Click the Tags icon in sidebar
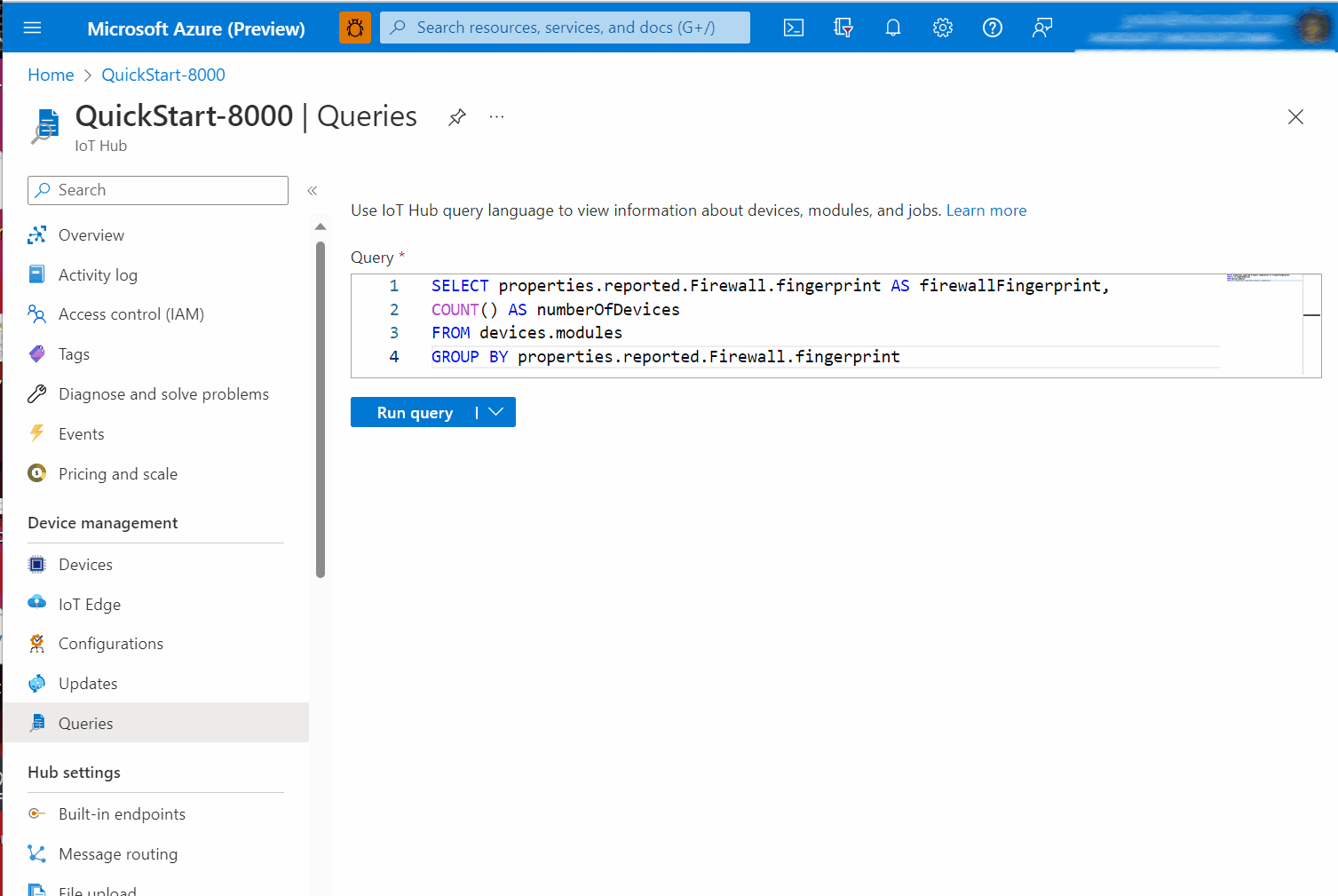 (36, 353)
